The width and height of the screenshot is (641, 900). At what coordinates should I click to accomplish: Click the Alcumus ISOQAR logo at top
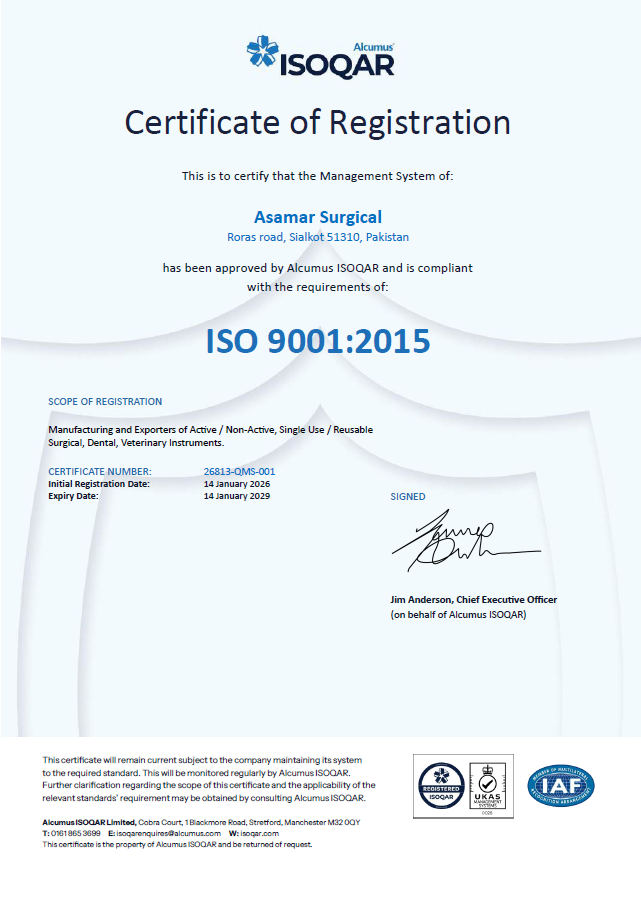[320, 57]
